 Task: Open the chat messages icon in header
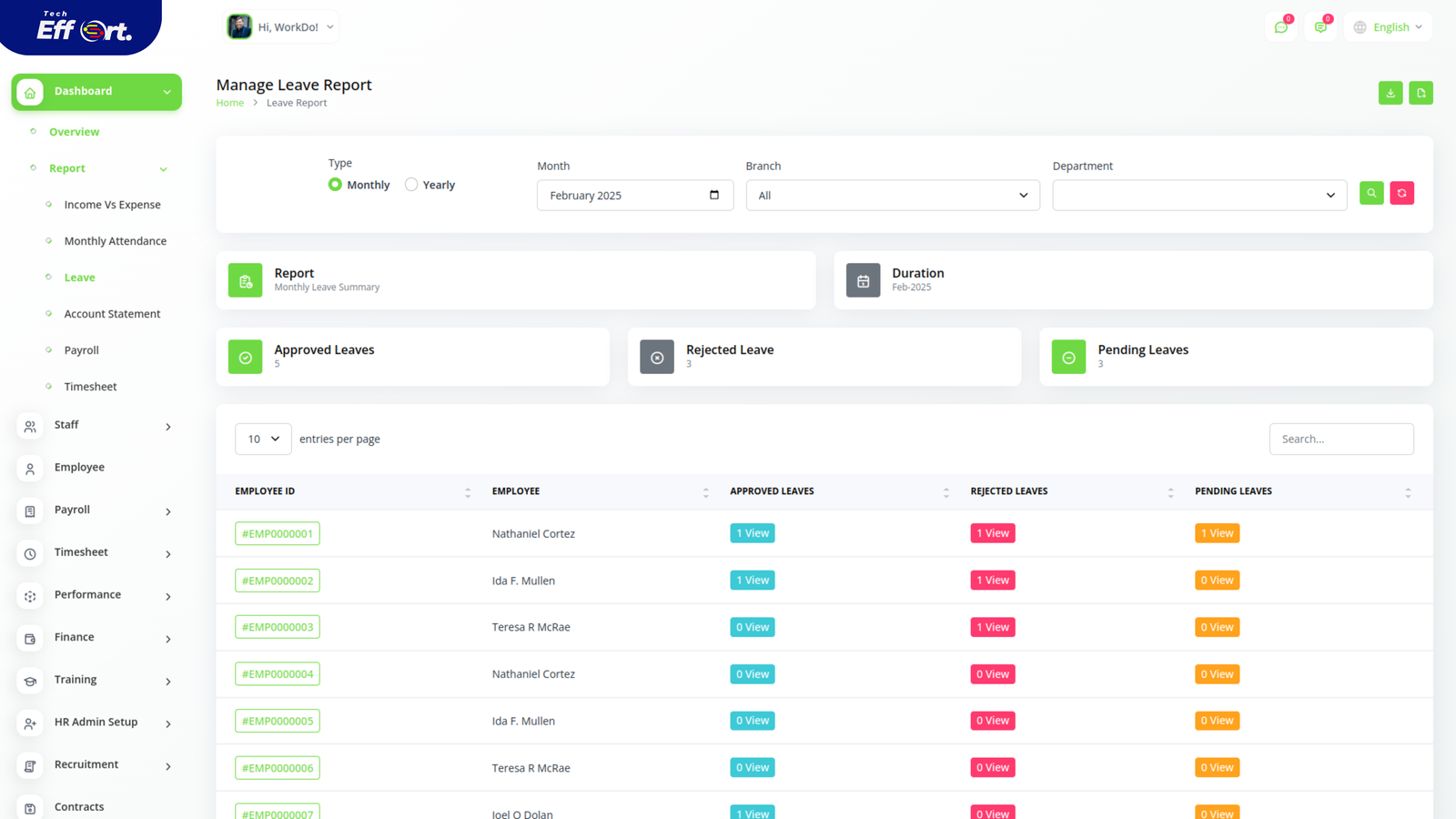(1281, 27)
